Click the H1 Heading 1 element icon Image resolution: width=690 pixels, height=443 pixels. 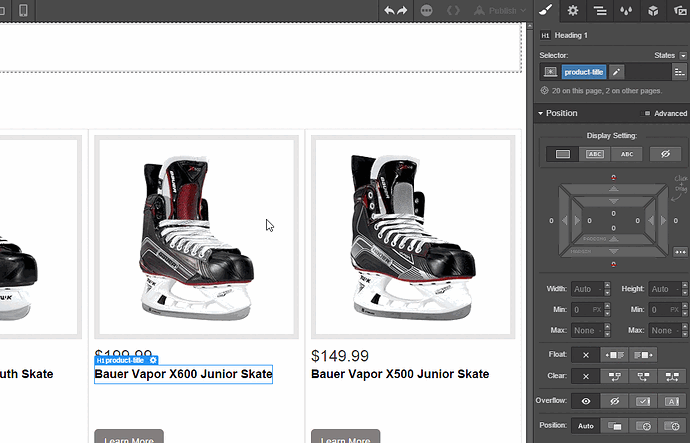click(545, 36)
